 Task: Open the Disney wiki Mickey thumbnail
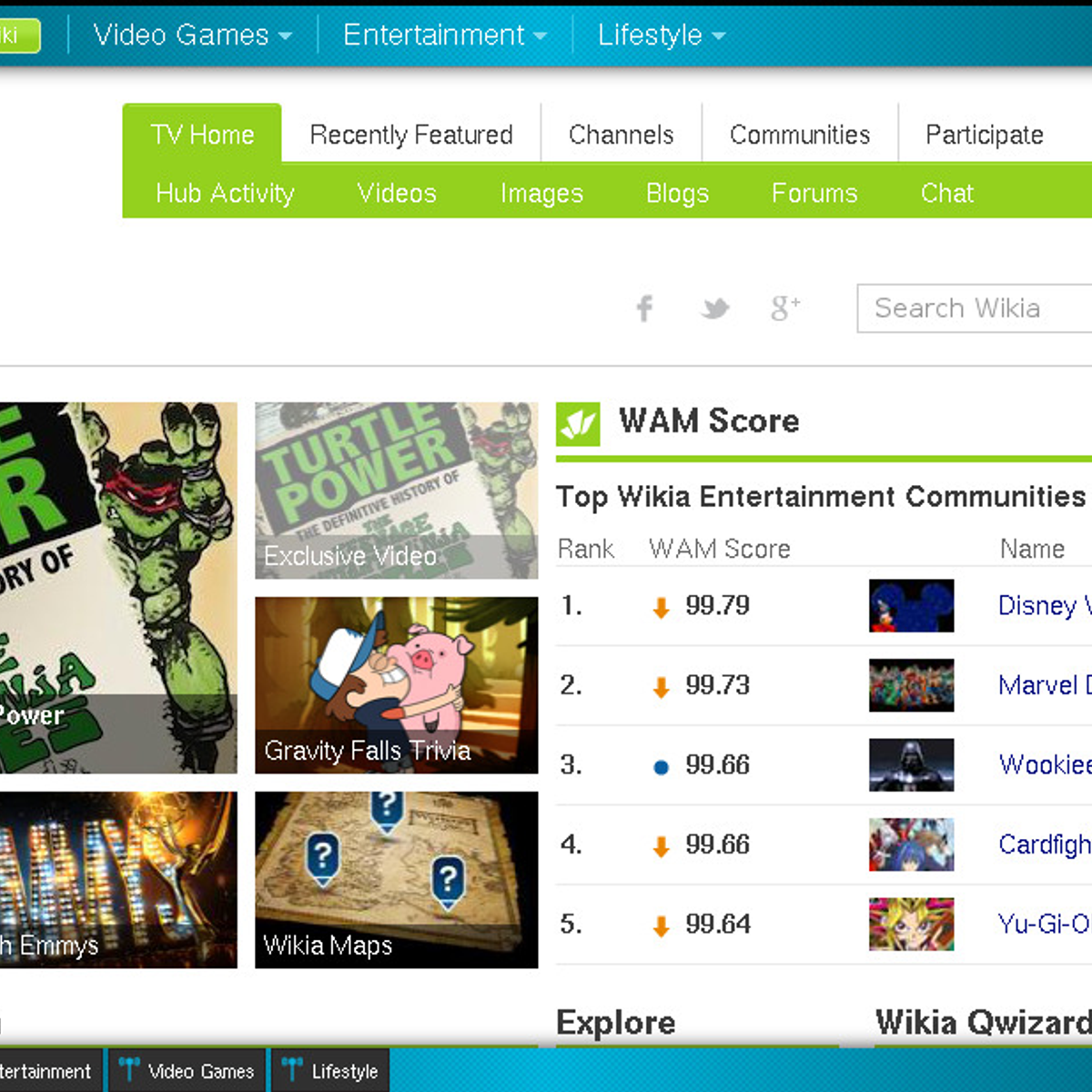click(x=911, y=606)
